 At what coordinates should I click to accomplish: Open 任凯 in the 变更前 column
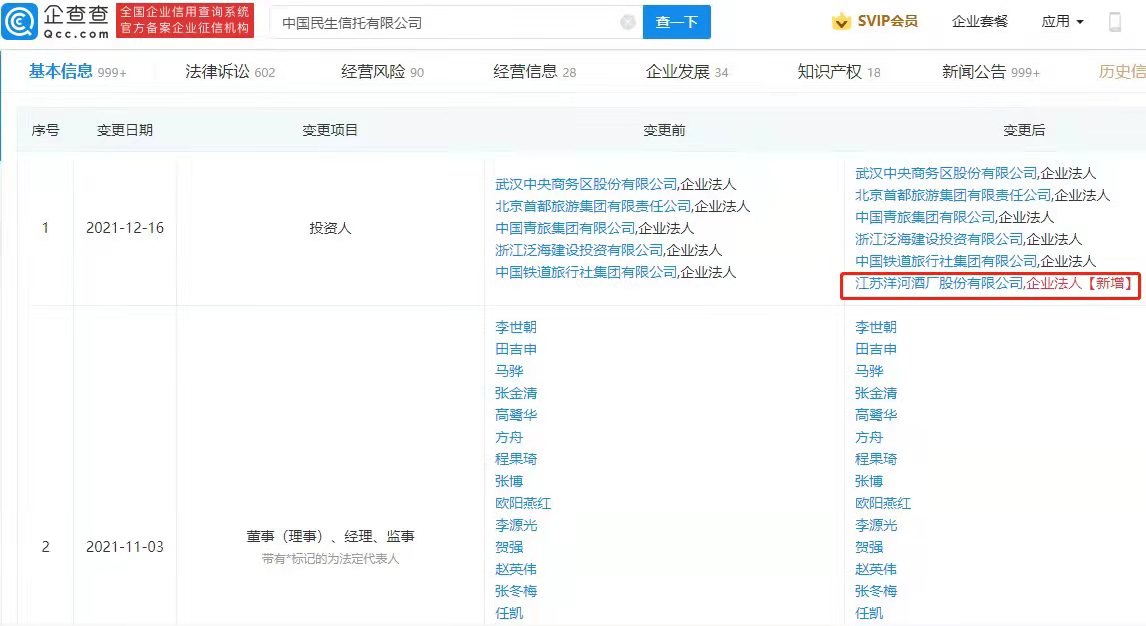pos(509,613)
